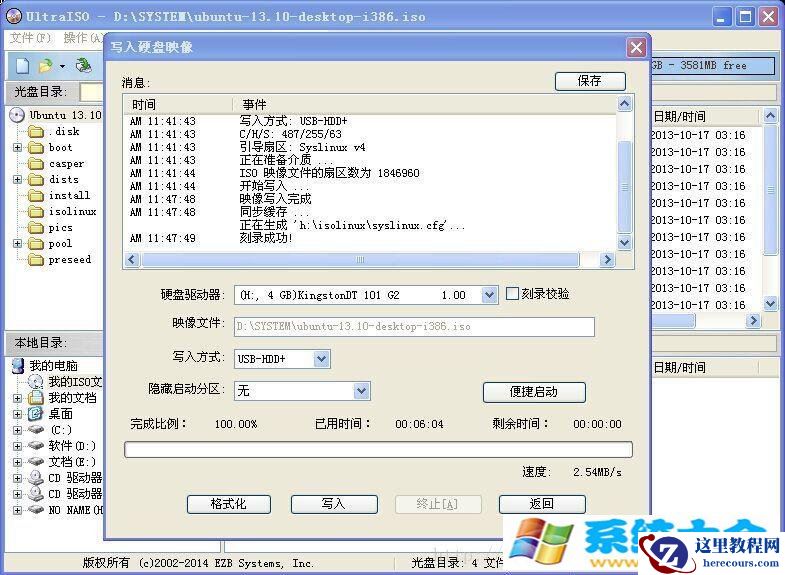Select the Desktop icon in local tree
The image size is (785, 575).
coord(36,414)
